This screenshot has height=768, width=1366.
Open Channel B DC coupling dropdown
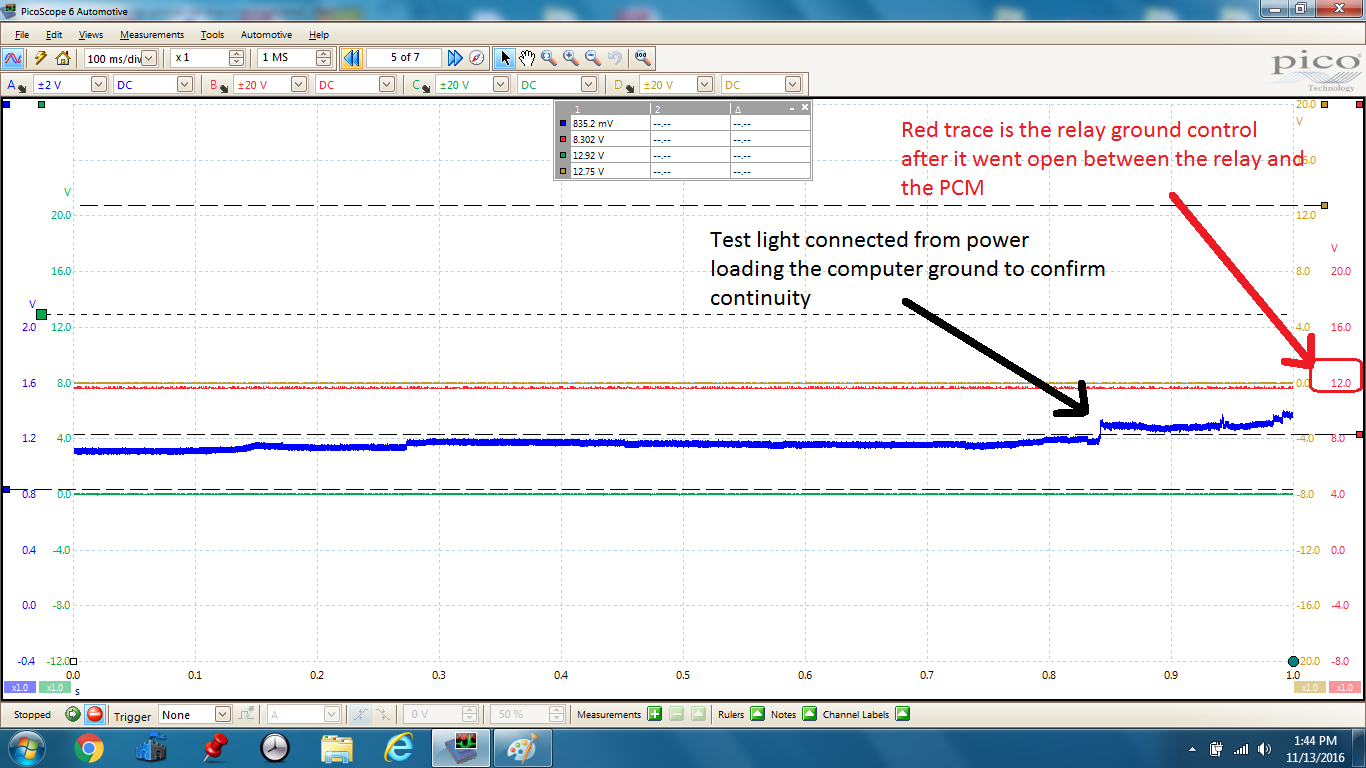(386, 85)
